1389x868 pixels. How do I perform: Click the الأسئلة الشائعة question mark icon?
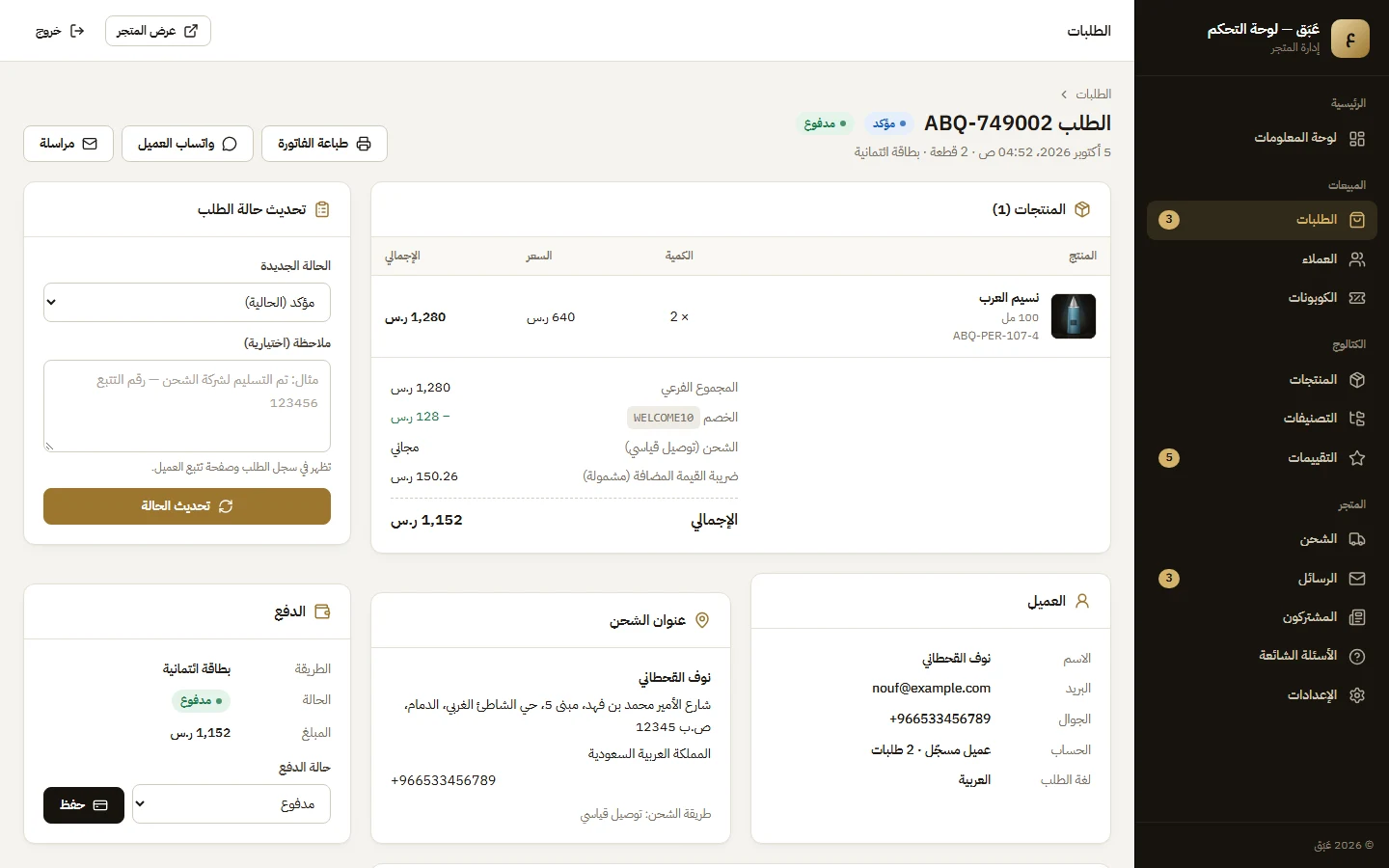[1357, 656]
